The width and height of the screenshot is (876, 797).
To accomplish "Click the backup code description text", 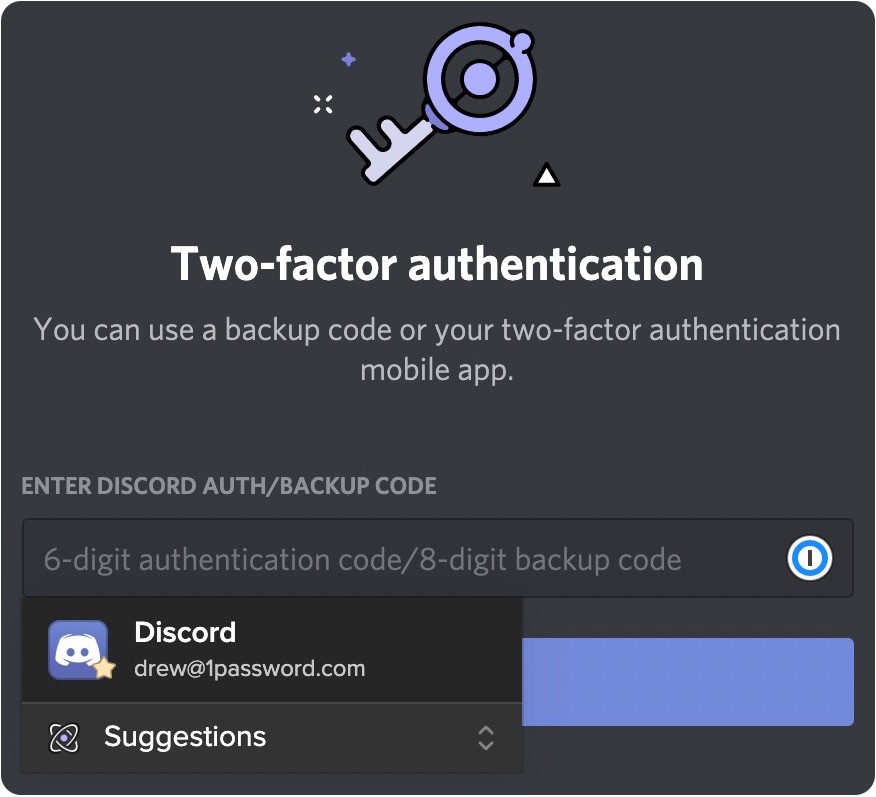I will (x=437, y=350).
